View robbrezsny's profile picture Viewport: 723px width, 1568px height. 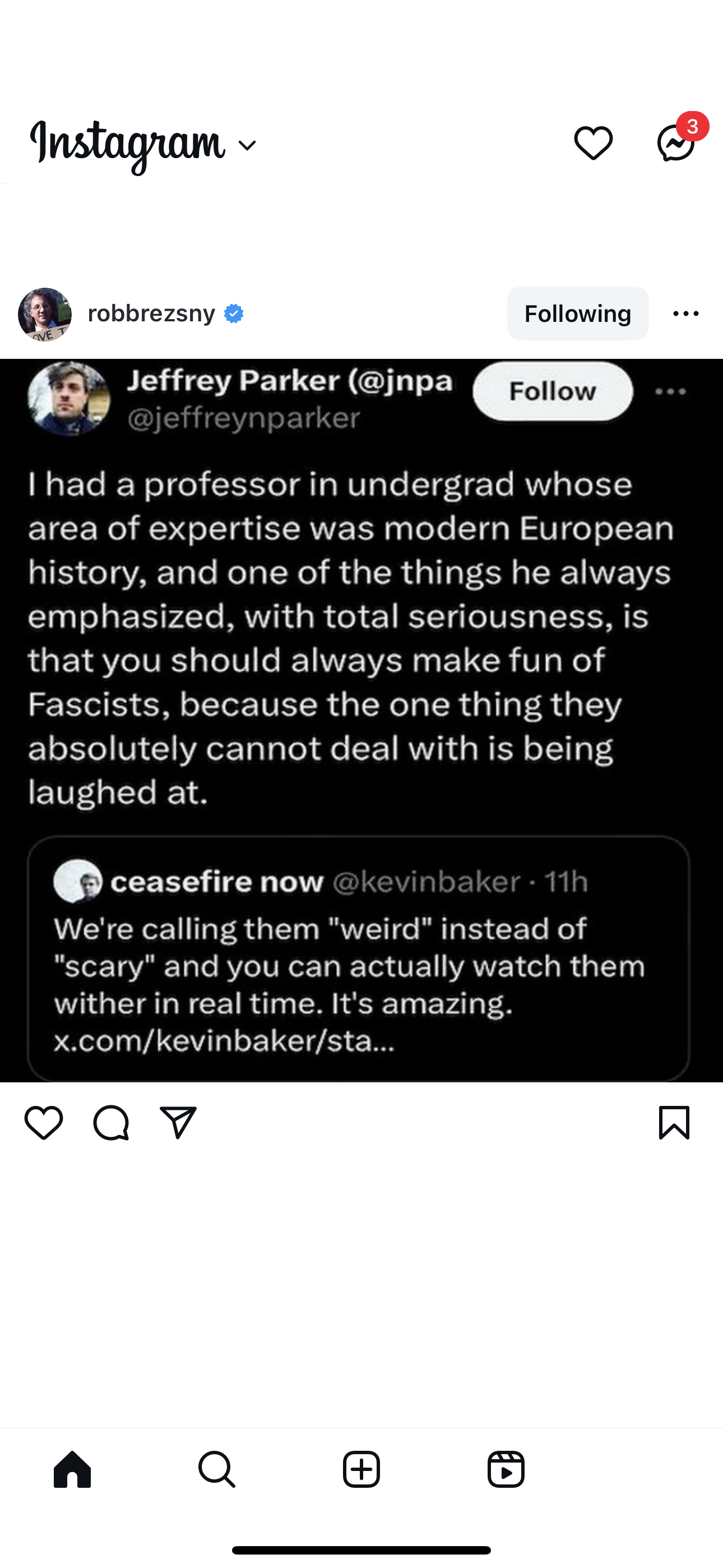(x=44, y=314)
